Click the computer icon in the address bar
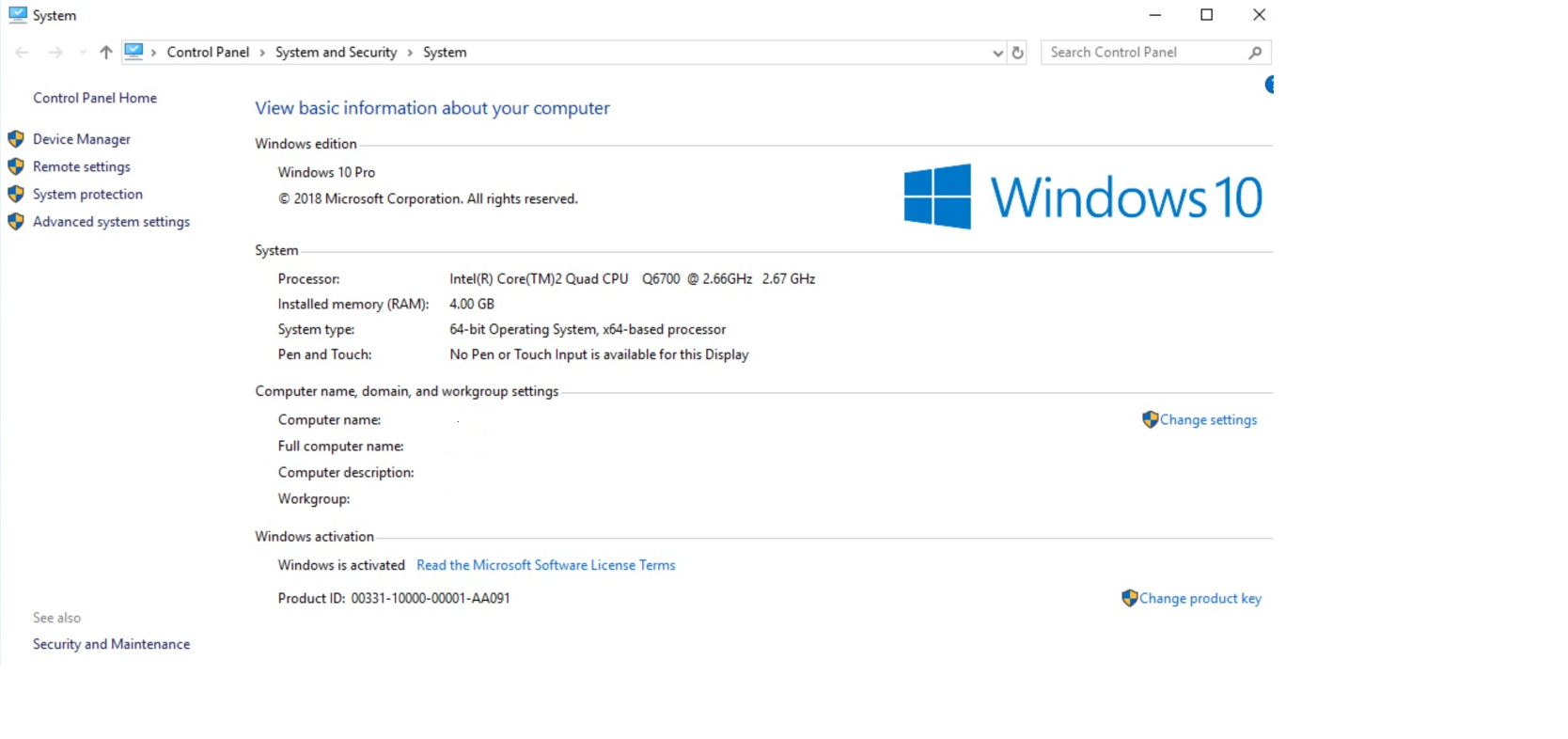1568x739 pixels. coord(134,52)
